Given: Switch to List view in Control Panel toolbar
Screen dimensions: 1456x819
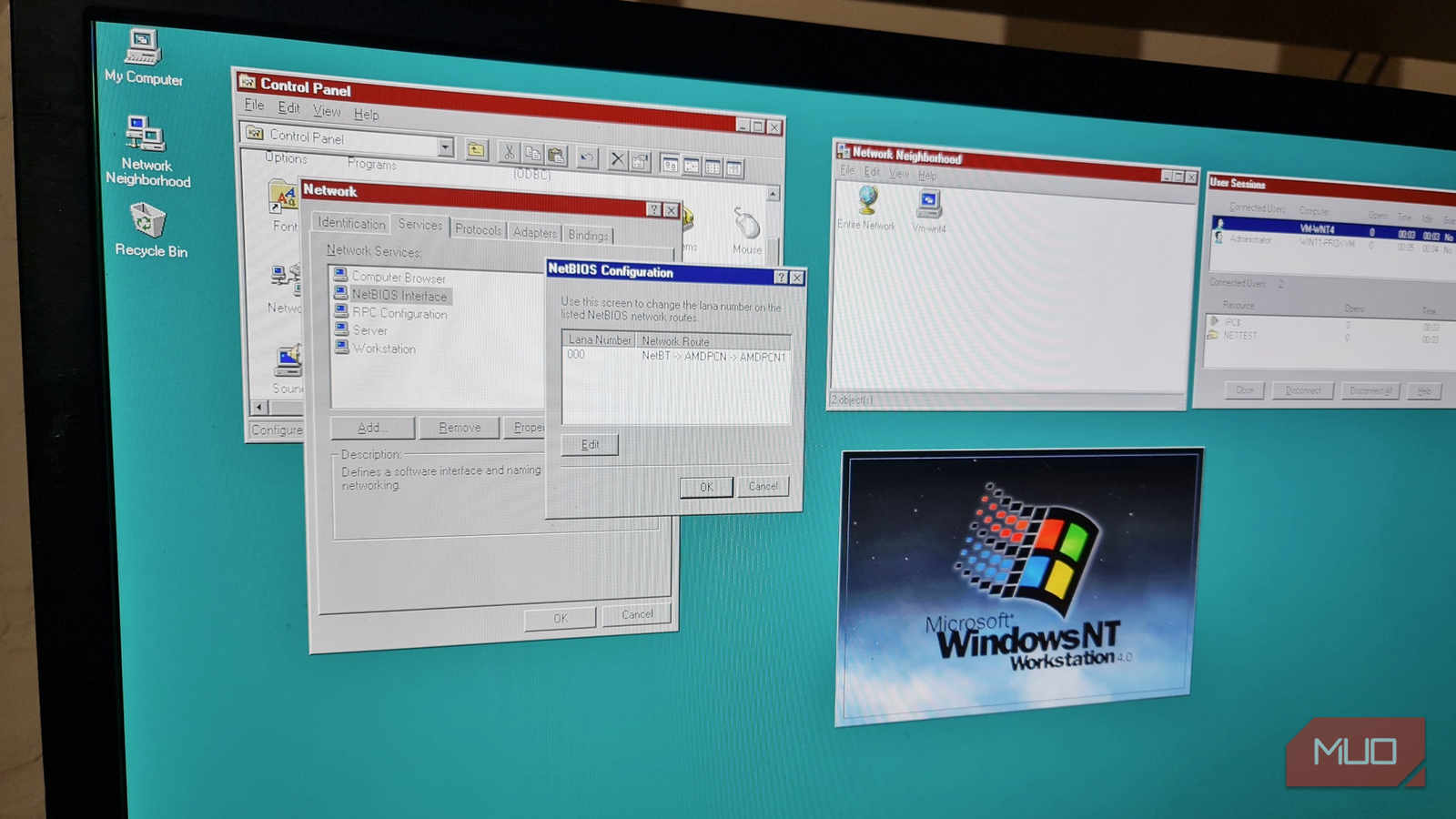Looking at the screenshot, I should pos(713,167).
